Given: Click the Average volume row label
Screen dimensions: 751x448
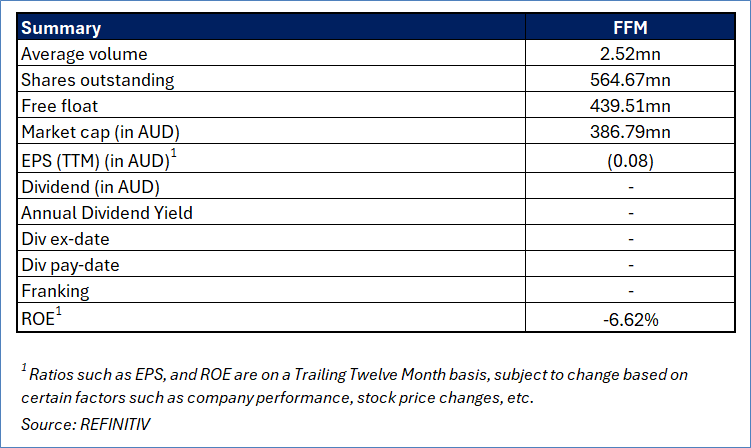Looking at the screenshot, I should click(x=84, y=54).
